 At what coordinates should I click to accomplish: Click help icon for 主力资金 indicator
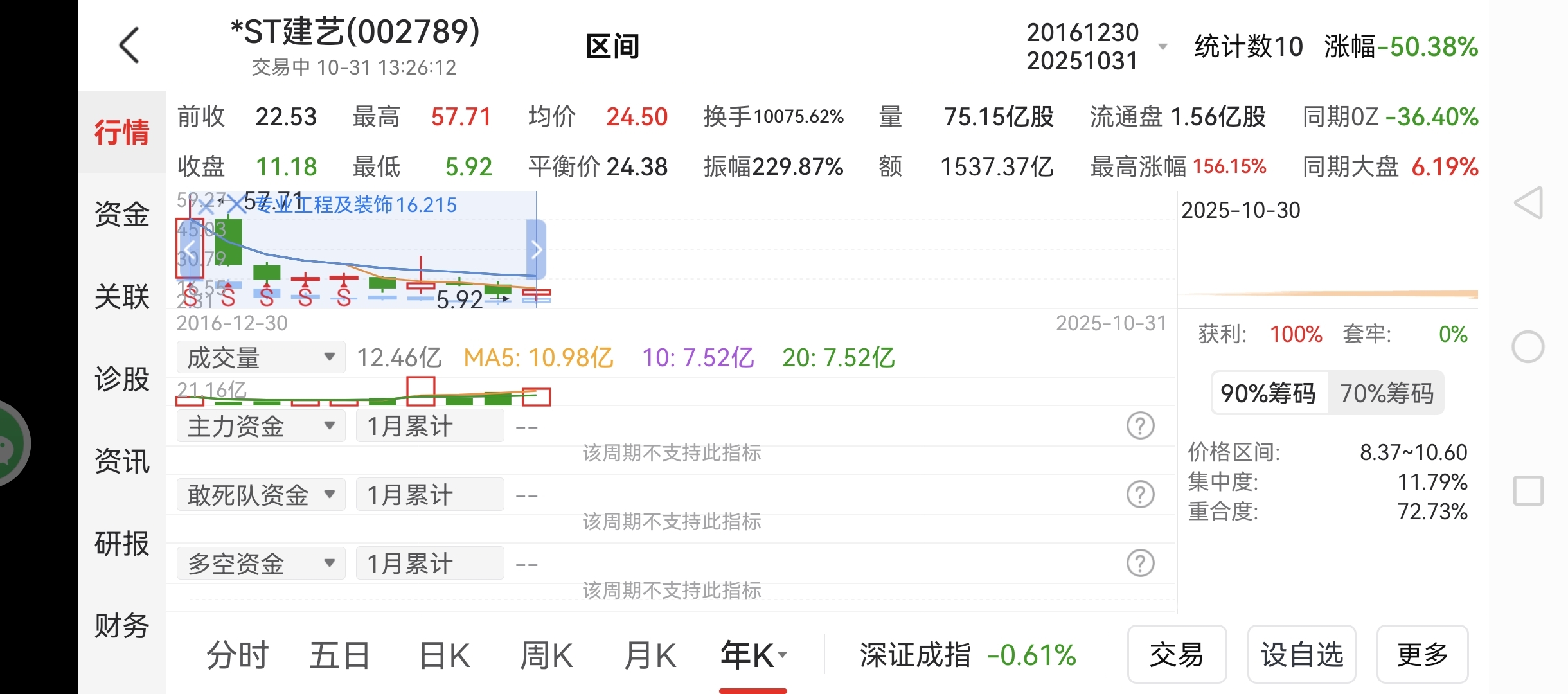tap(1140, 426)
